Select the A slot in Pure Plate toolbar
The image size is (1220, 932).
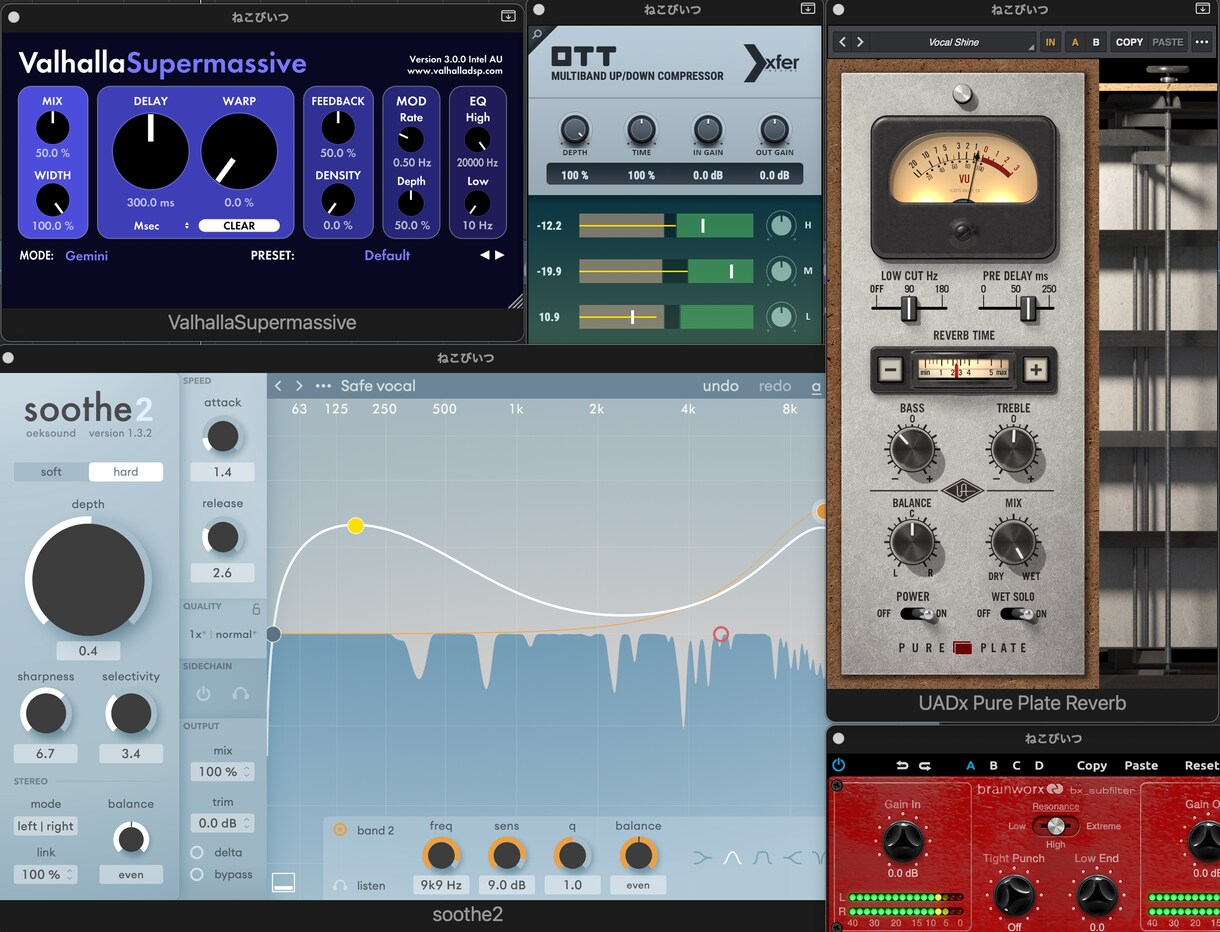click(x=1075, y=42)
